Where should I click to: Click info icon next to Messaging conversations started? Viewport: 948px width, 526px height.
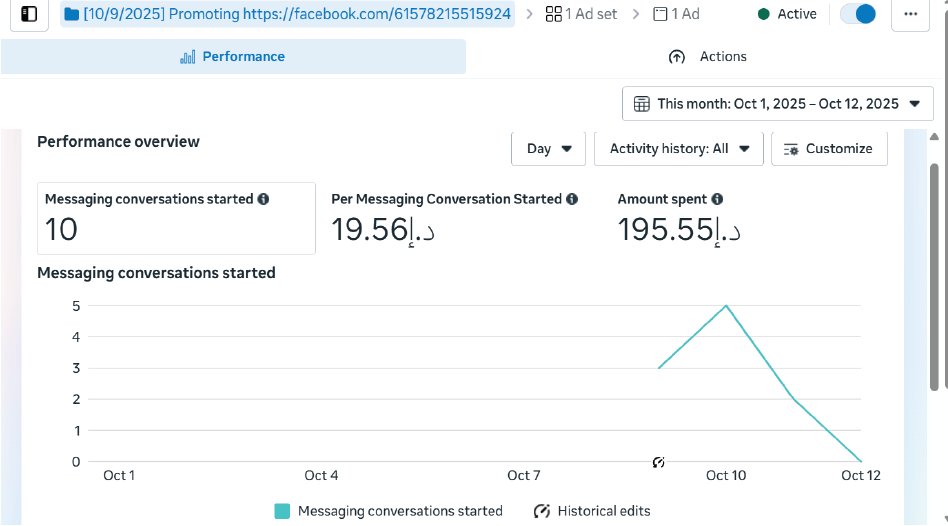[264, 199]
